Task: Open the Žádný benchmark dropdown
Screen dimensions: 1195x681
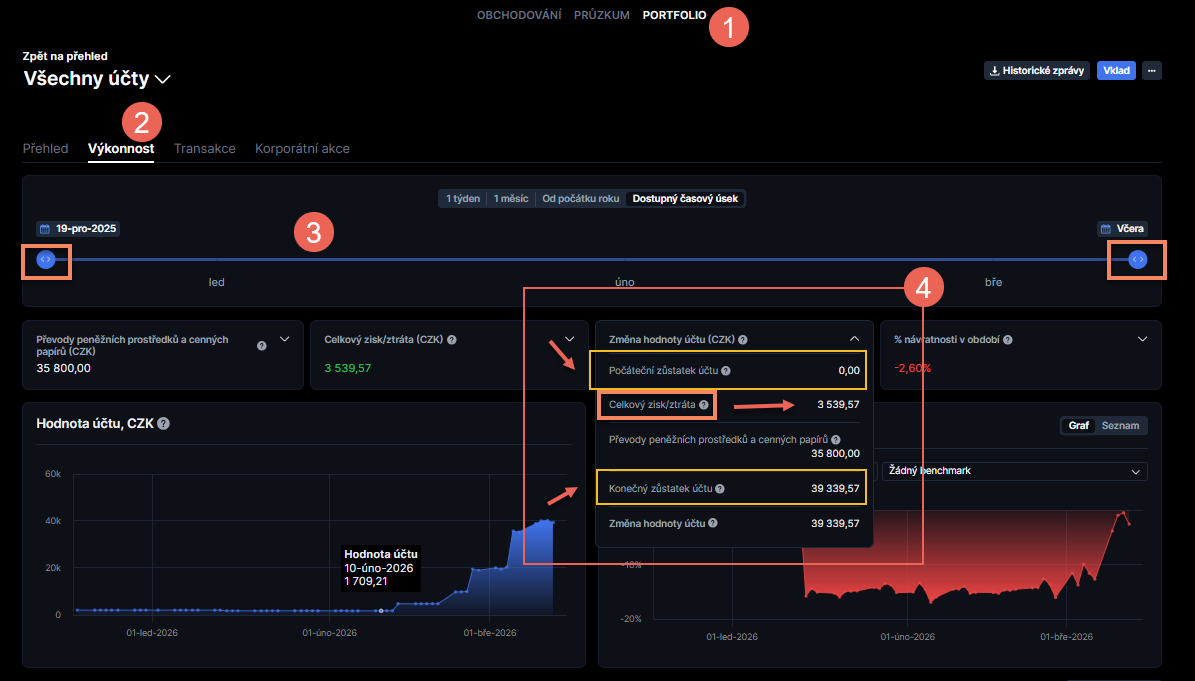Action: (x=1010, y=471)
